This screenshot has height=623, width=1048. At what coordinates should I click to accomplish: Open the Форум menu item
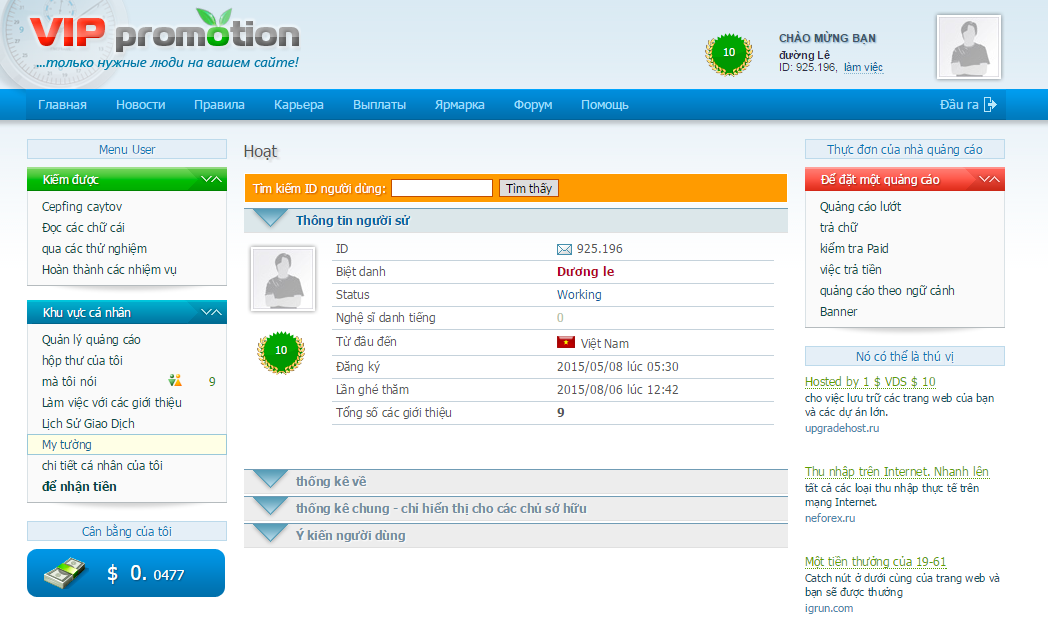533,105
